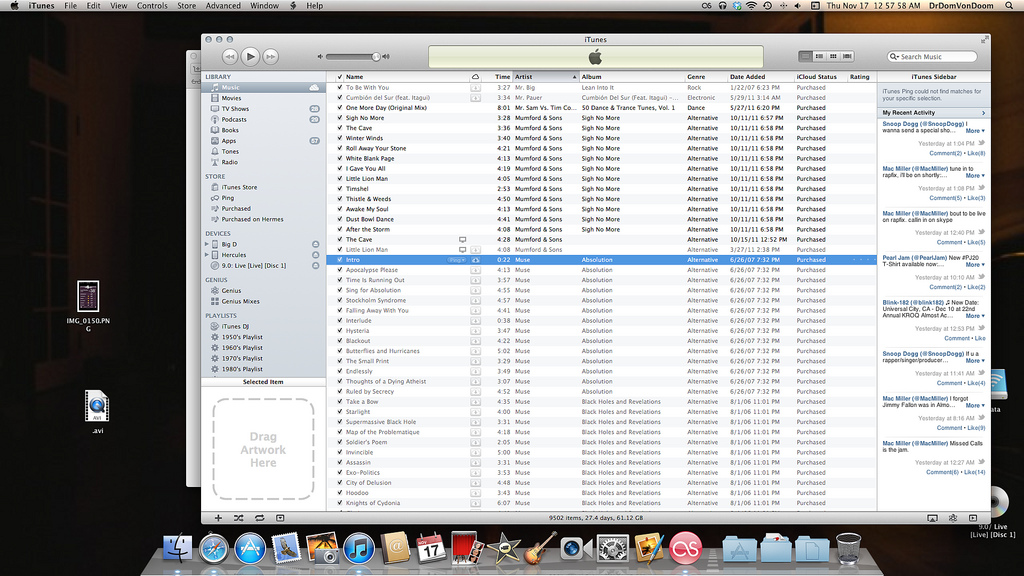1024x576 pixels.
Task: Uncheck the Apocalypse Please checkbox
Action: click(340, 270)
